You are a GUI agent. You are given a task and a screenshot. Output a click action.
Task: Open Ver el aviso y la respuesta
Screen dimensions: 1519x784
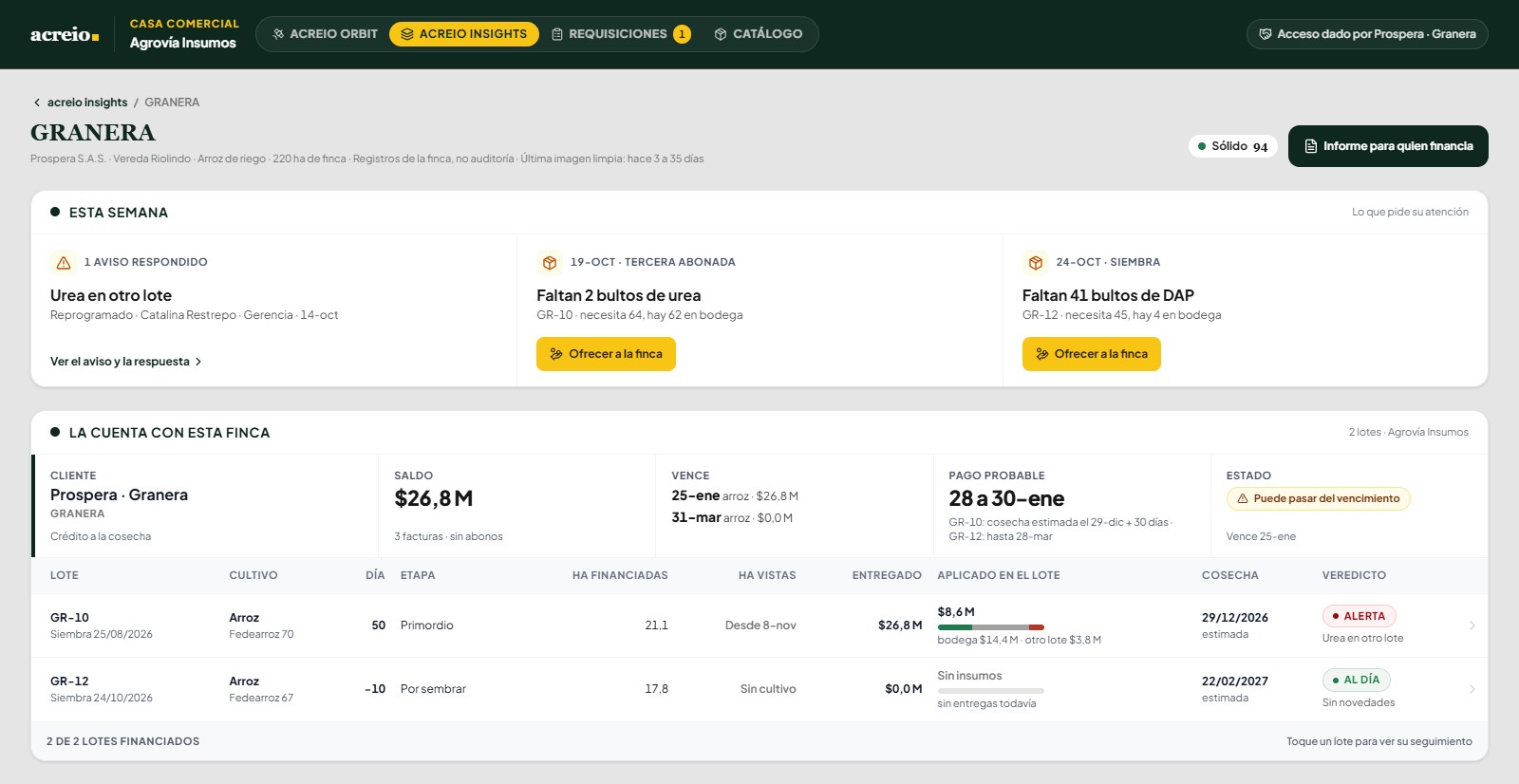[126, 362]
